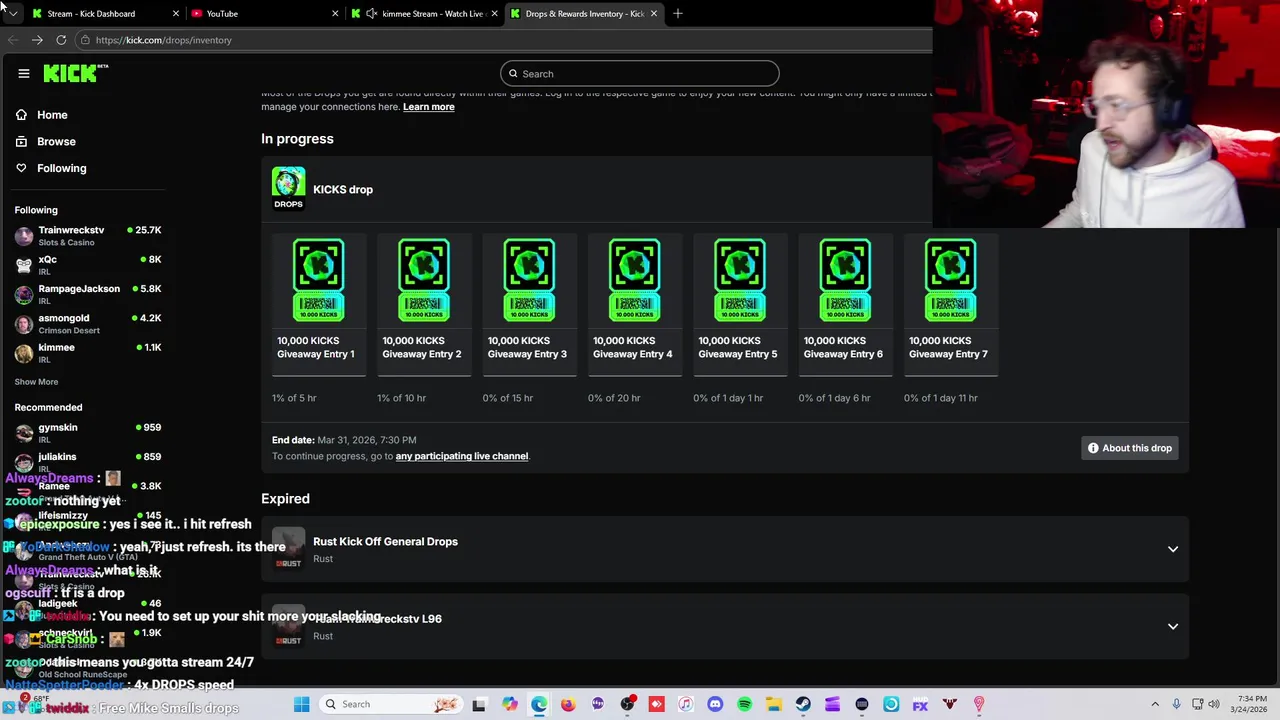Go to Home in sidebar
1280x720 pixels.
pos(52,115)
